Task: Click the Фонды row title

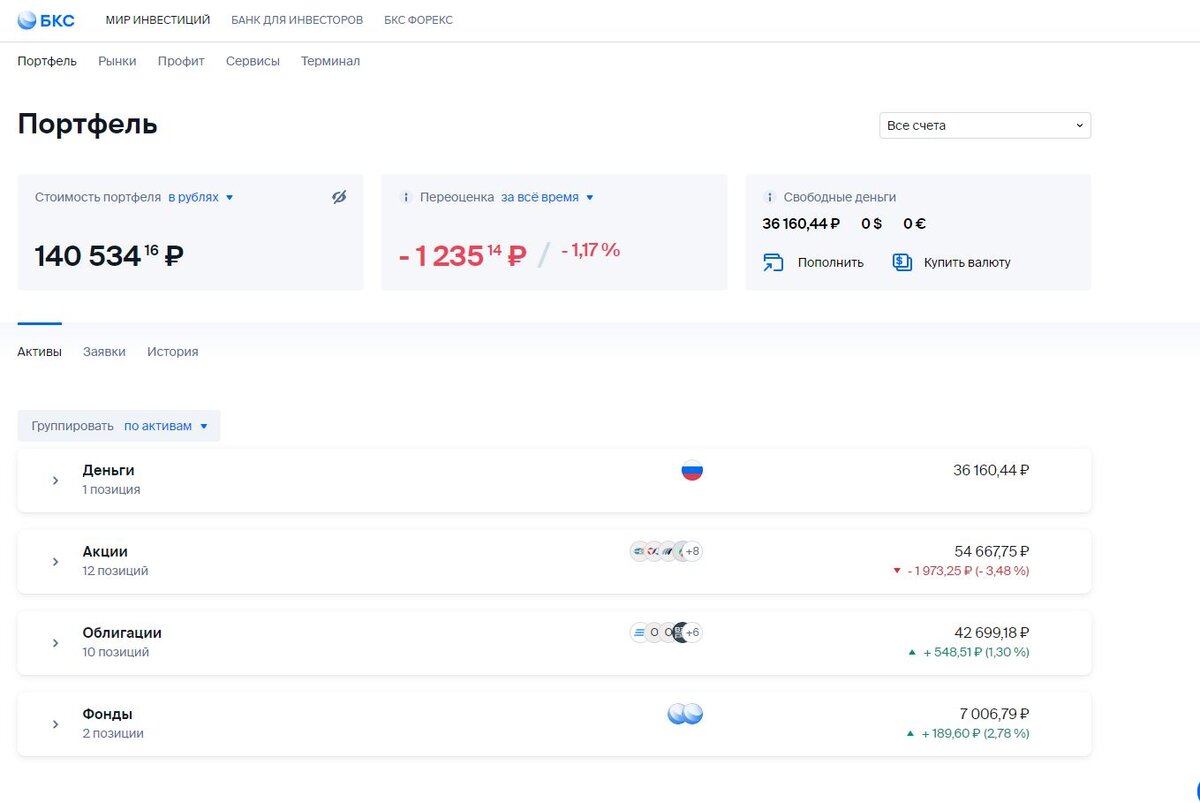Action: tap(107, 714)
